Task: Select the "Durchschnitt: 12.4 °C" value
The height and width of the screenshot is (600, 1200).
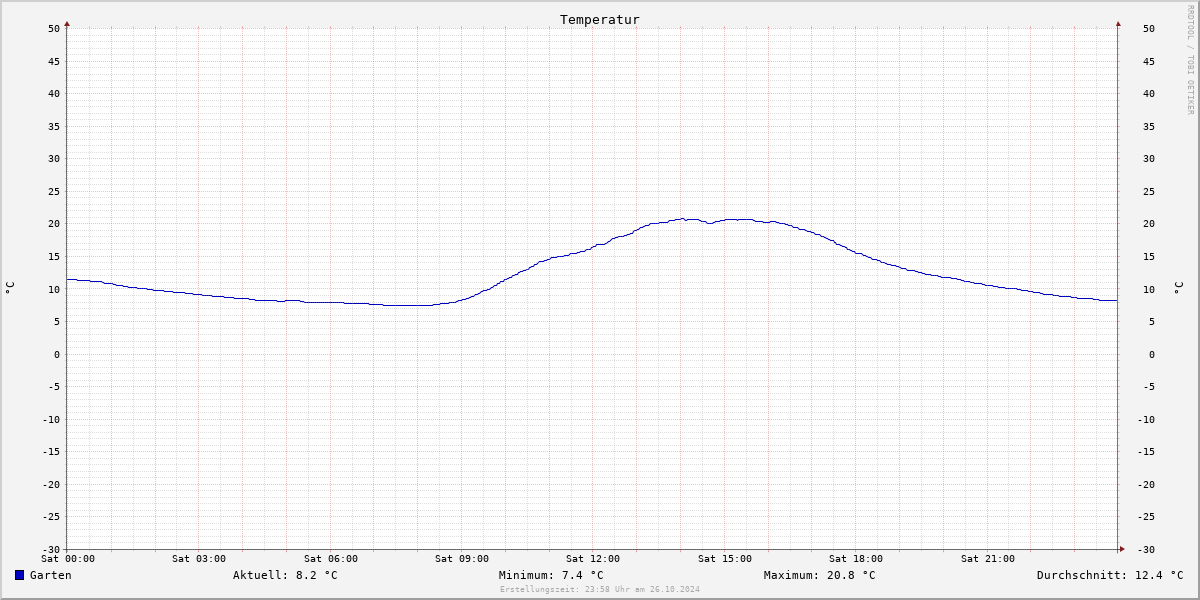Action: pos(1110,575)
